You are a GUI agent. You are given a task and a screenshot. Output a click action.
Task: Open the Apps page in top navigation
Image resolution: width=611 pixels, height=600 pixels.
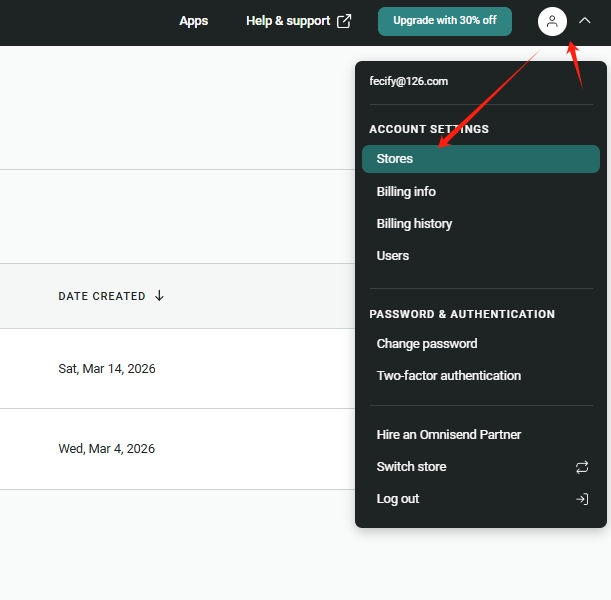193,21
